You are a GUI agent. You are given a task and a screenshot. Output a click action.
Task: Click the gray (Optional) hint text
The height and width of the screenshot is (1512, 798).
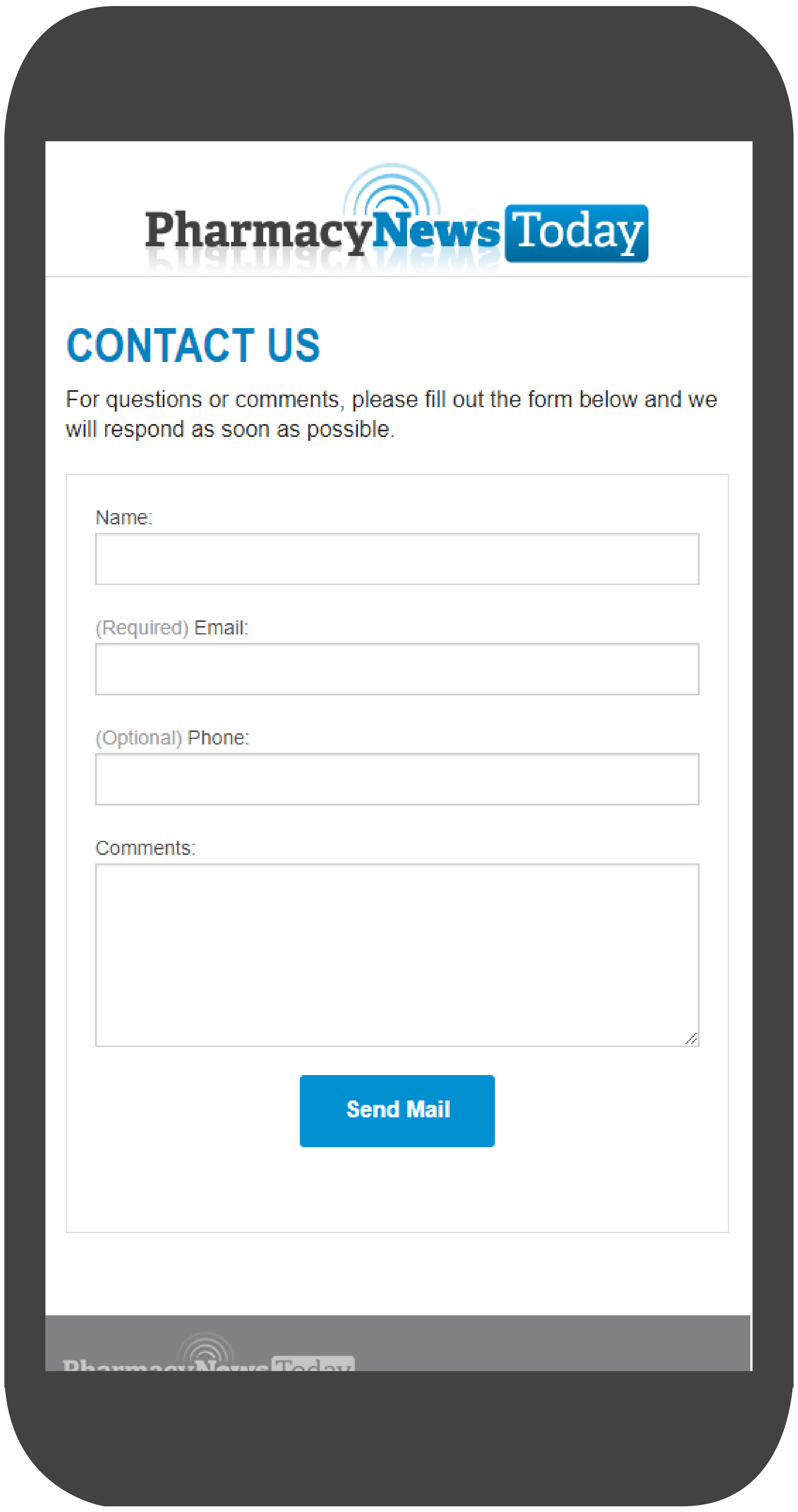[139, 738]
